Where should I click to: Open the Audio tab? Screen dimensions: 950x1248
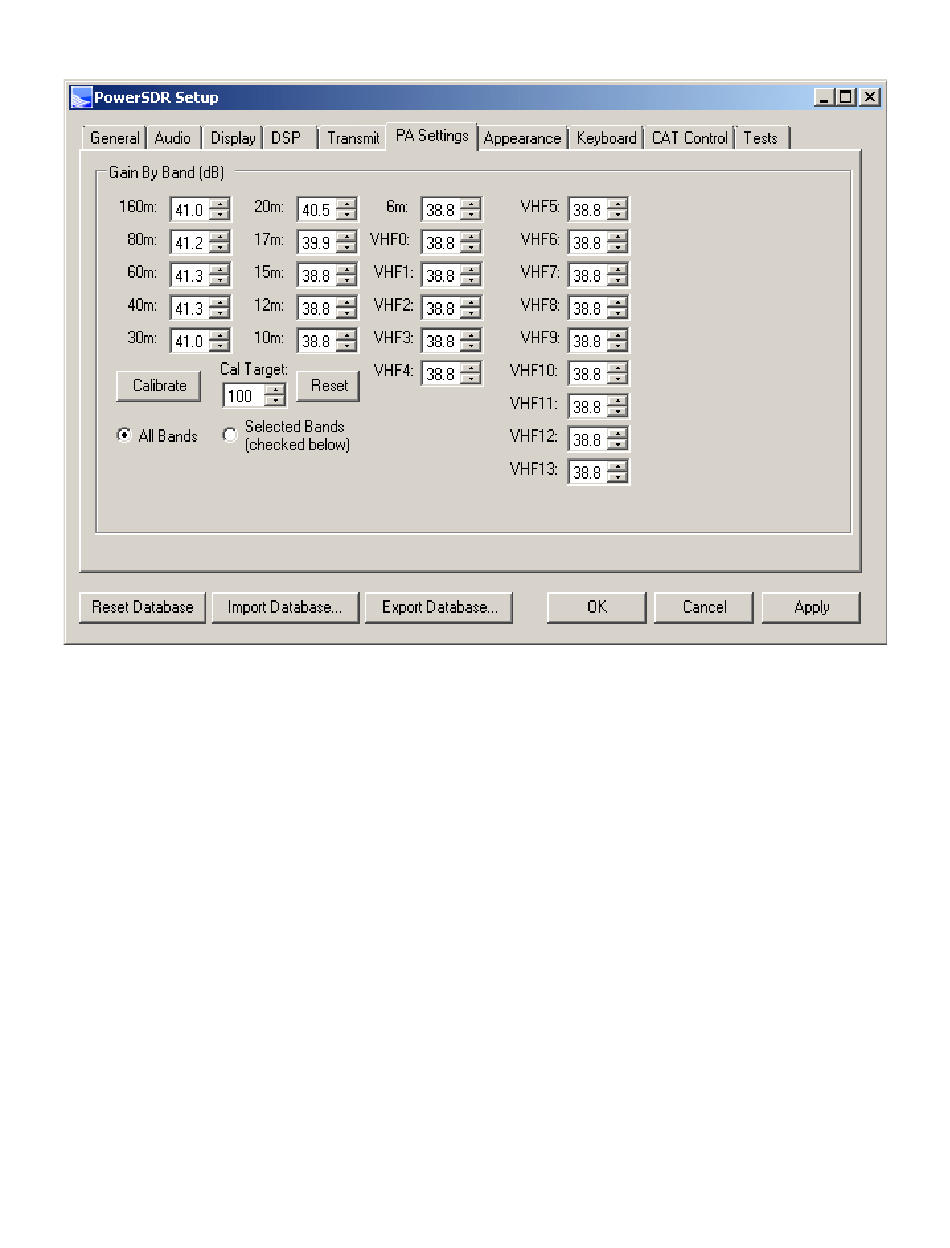tap(173, 138)
